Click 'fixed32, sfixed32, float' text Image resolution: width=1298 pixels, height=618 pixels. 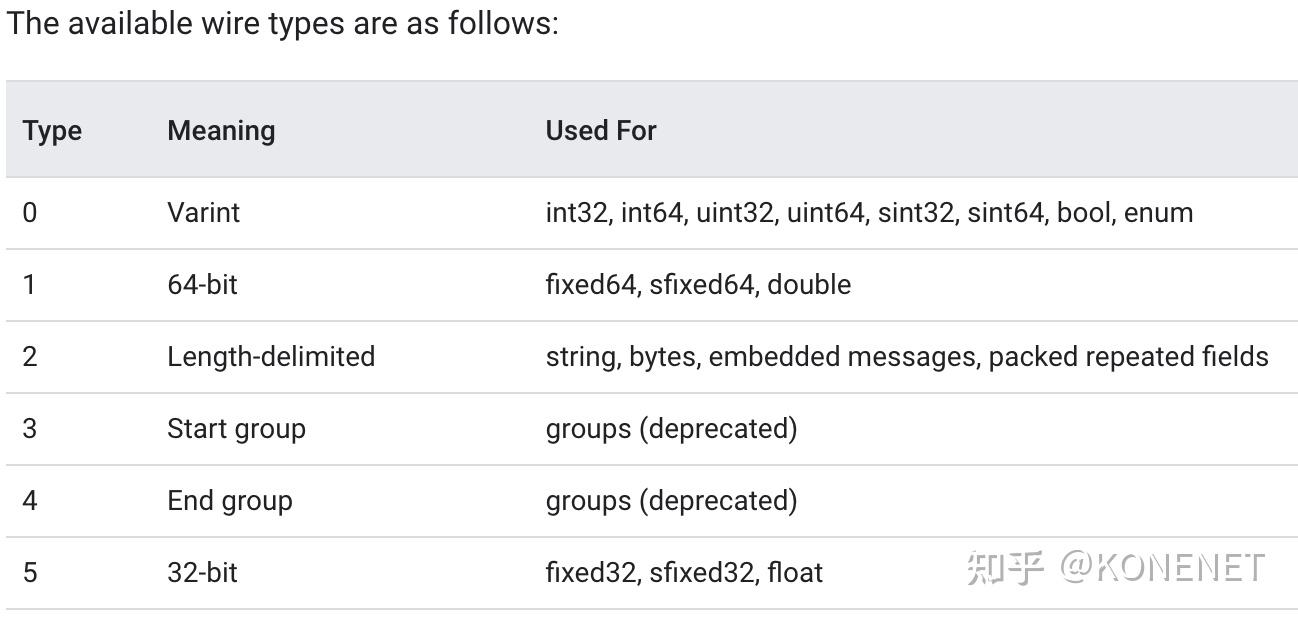click(x=684, y=573)
